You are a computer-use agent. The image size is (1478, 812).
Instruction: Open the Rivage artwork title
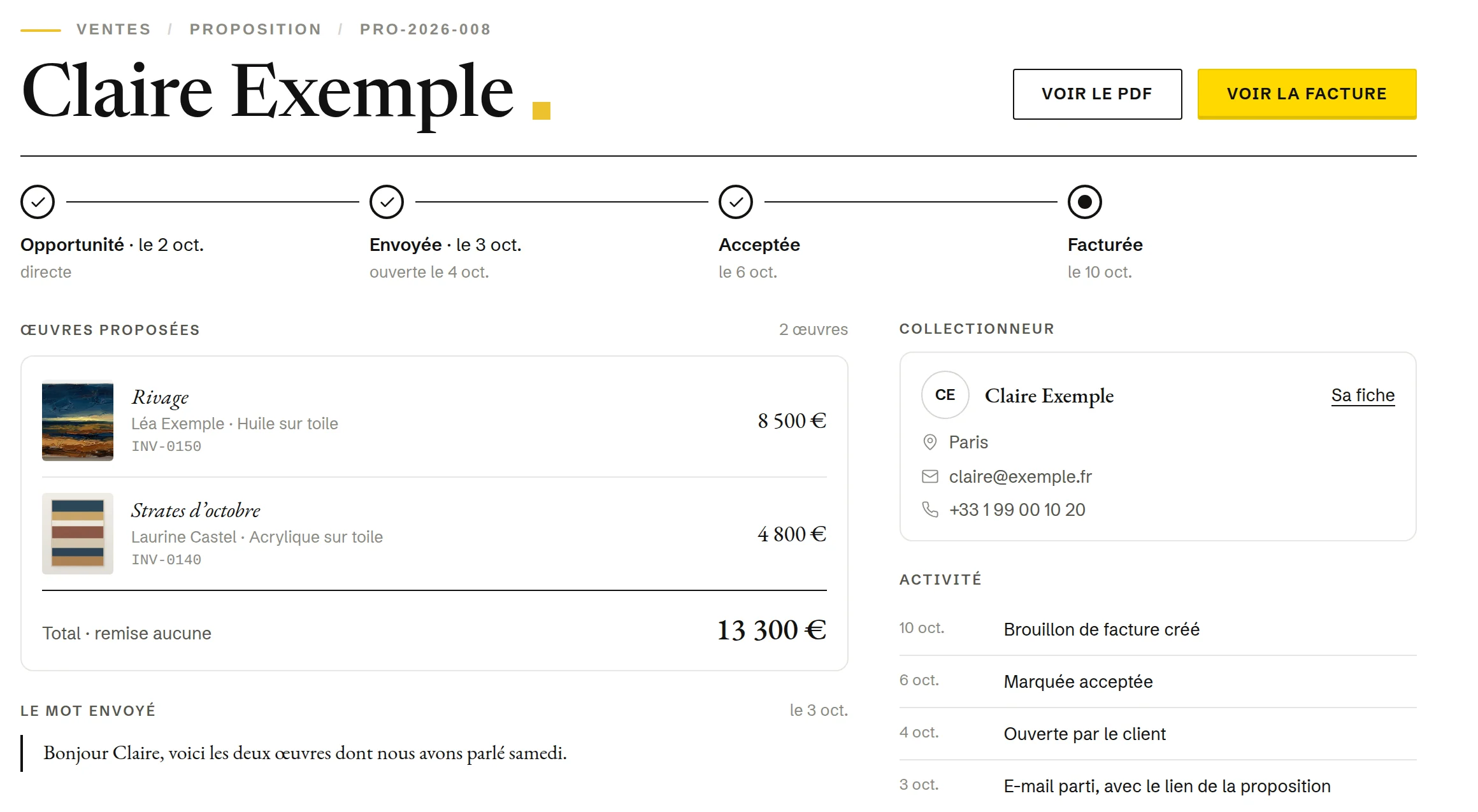click(x=160, y=397)
